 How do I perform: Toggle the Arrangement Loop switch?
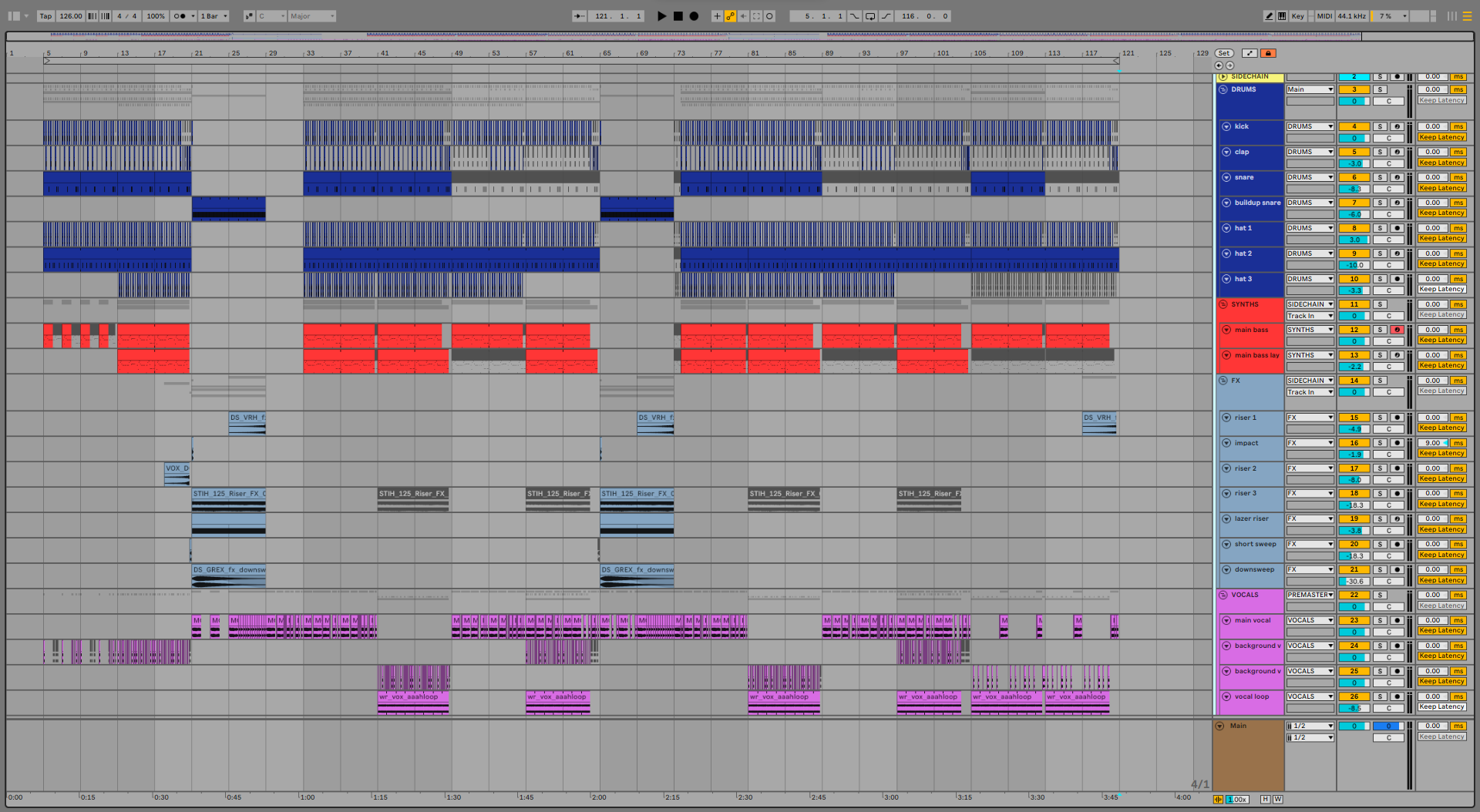870,16
